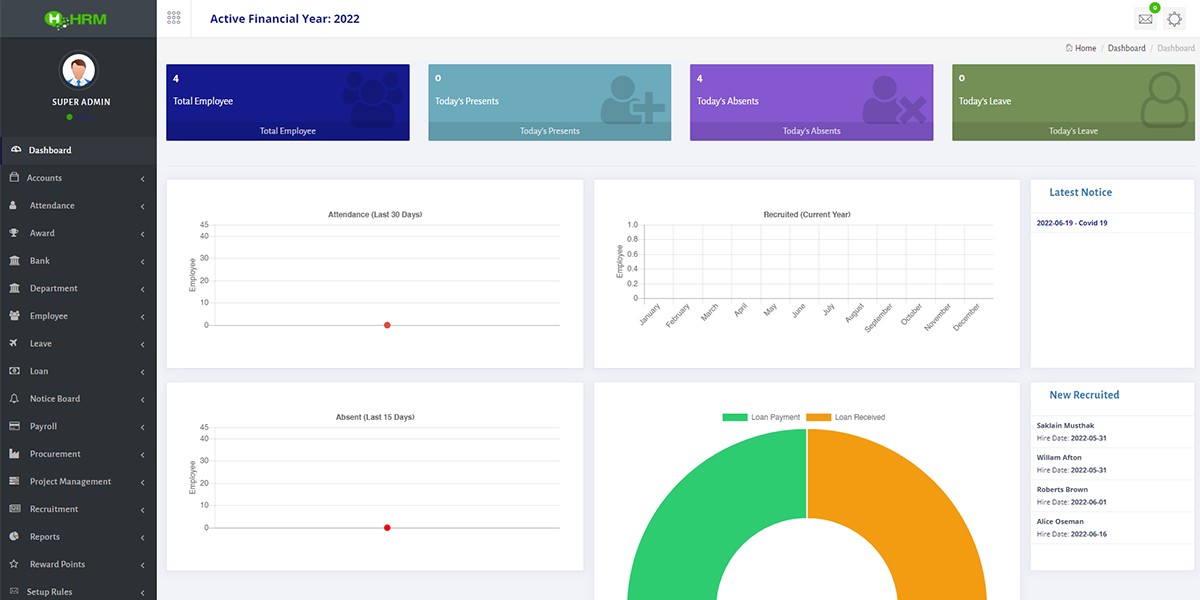Open the Covid 19 notice link
The image size is (1200, 600).
click(1072, 223)
